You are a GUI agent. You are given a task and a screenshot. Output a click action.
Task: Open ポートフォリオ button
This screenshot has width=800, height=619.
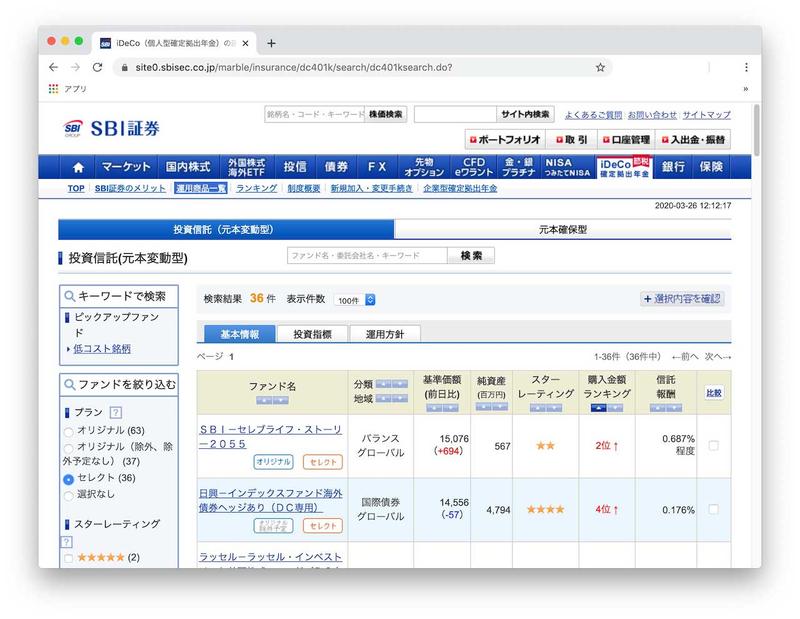505,139
